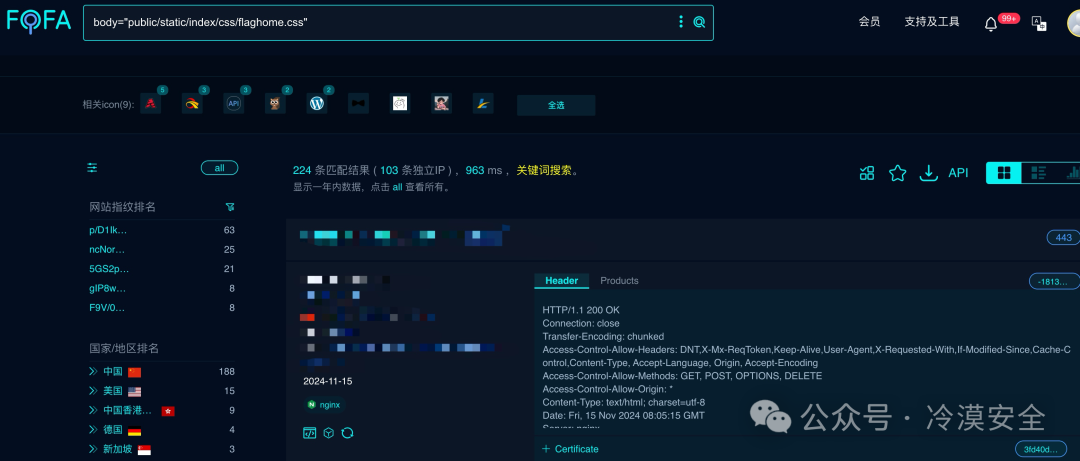The height and width of the screenshot is (461, 1080).
Task: Click the fingerprint ranking filter funnel
Action: 229,207
